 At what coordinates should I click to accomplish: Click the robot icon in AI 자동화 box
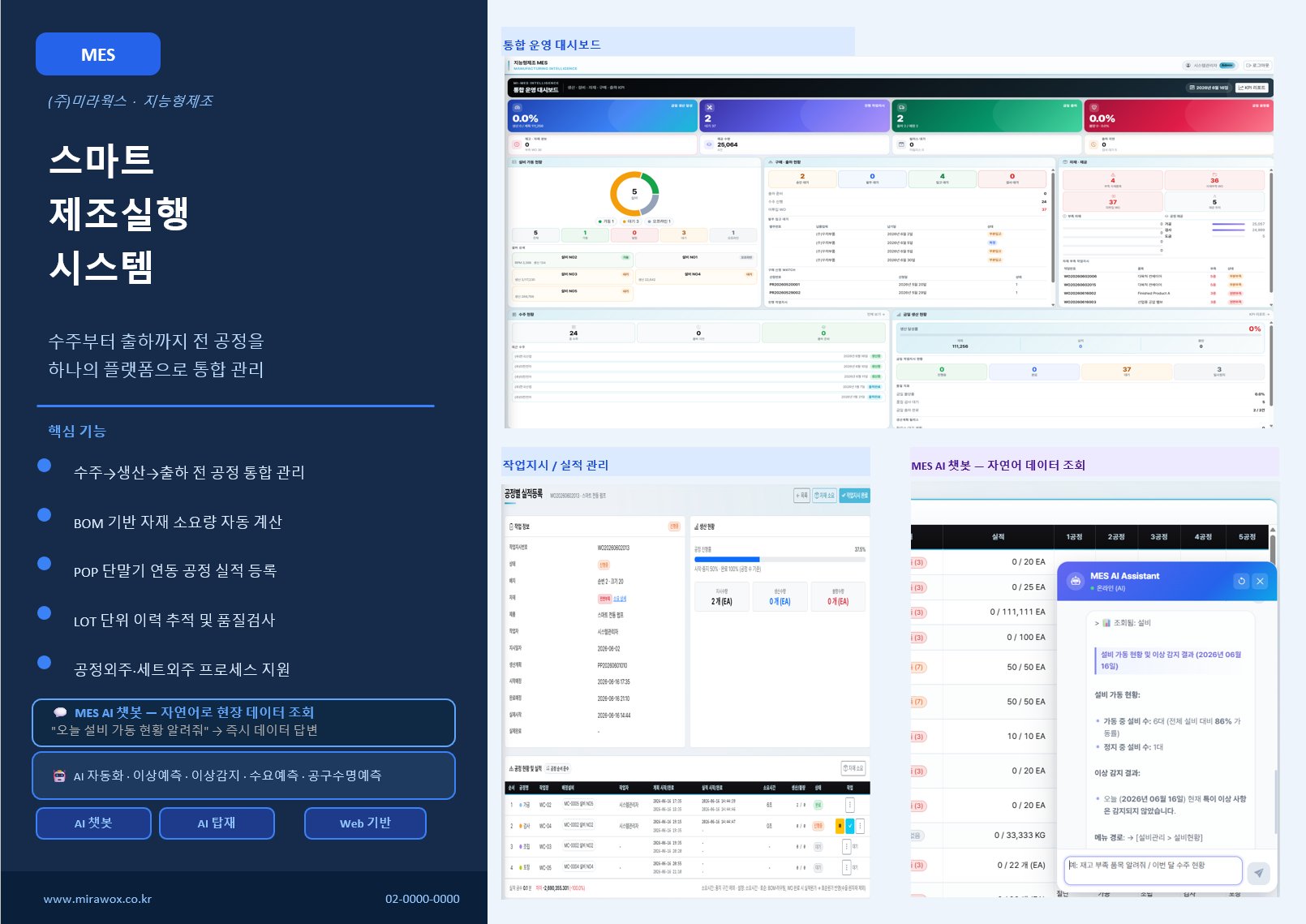pyautogui.click(x=59, y=776)
